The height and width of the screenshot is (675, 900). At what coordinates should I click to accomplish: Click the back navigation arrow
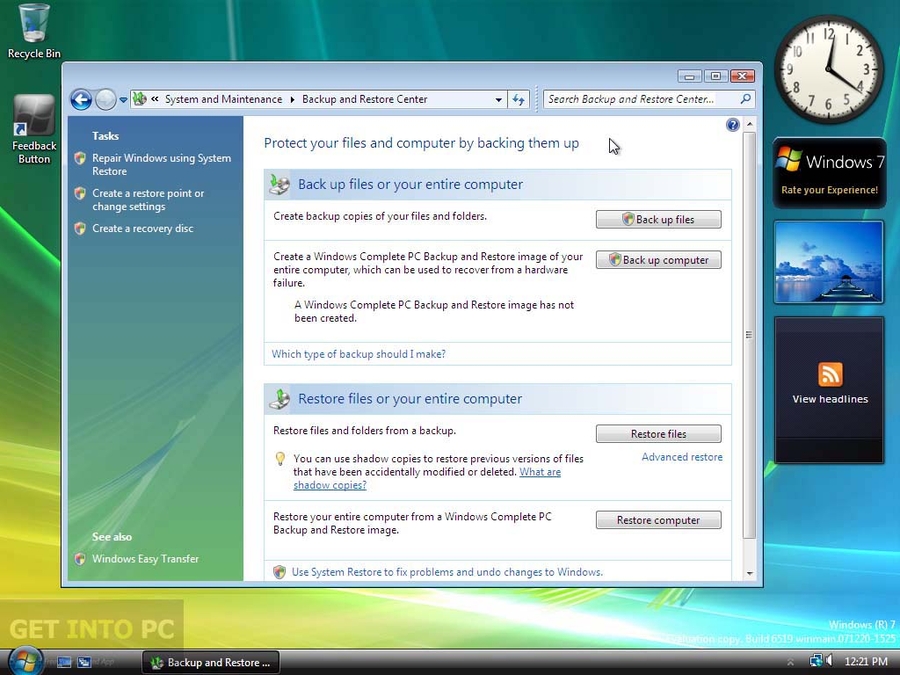coord(81,99)
